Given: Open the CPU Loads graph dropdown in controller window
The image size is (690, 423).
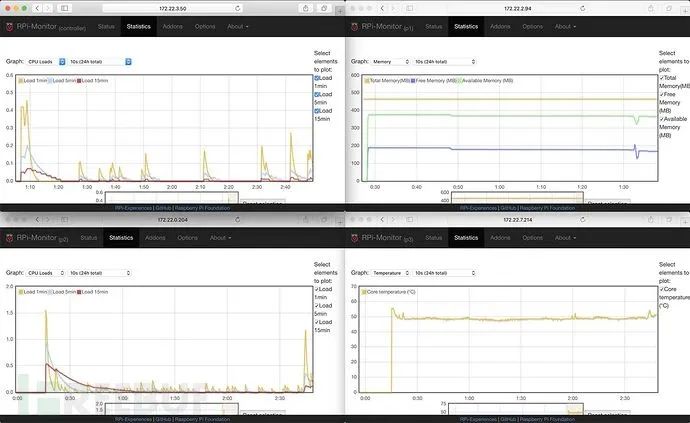Looking at the screenshot, I should click(46, 62).
